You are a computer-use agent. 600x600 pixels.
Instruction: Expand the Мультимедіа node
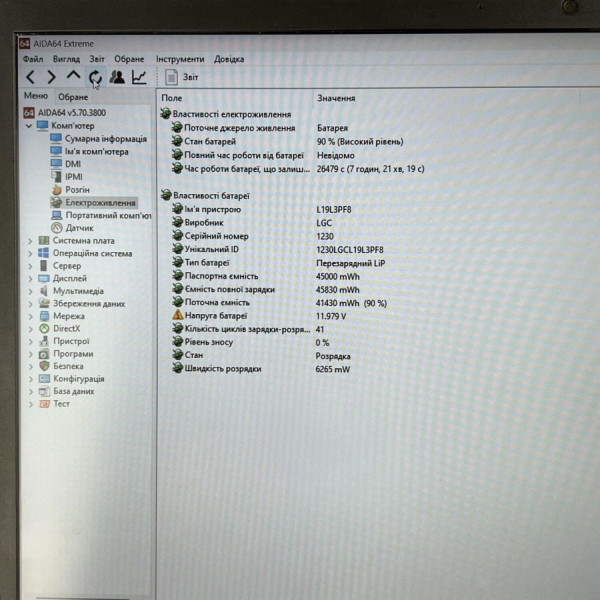click(x=30, y=291)
